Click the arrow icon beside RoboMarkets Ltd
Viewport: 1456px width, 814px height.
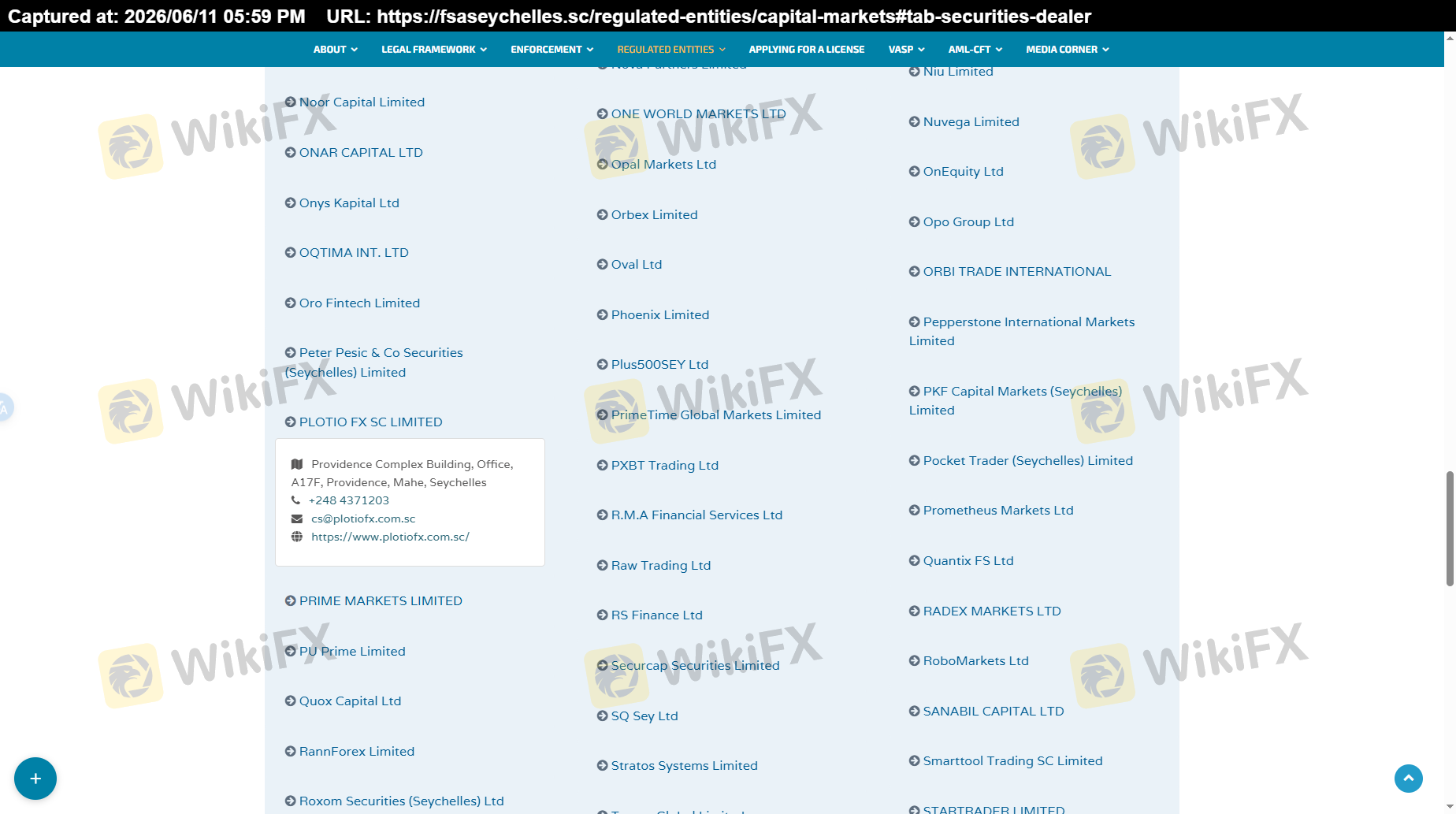coord(915,661)
